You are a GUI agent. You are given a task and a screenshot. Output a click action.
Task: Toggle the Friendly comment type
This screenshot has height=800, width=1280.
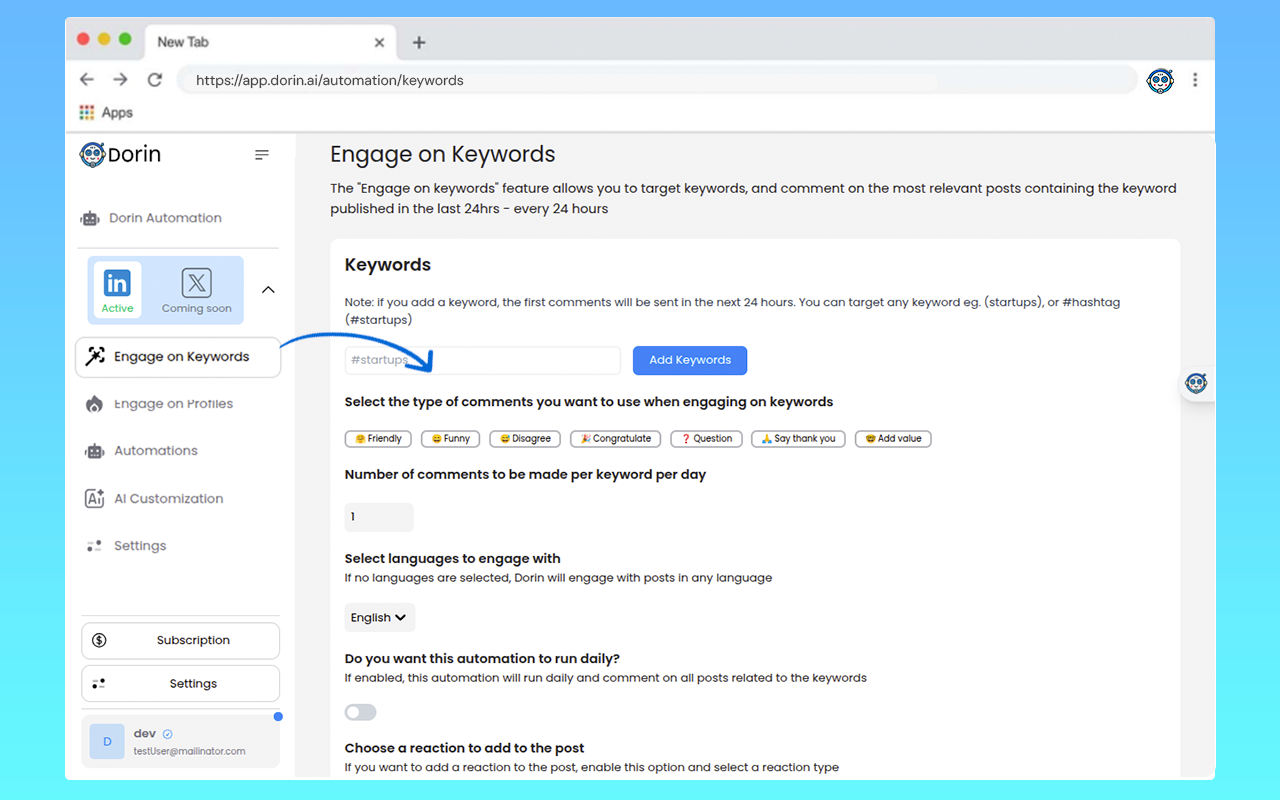(379, 438)
